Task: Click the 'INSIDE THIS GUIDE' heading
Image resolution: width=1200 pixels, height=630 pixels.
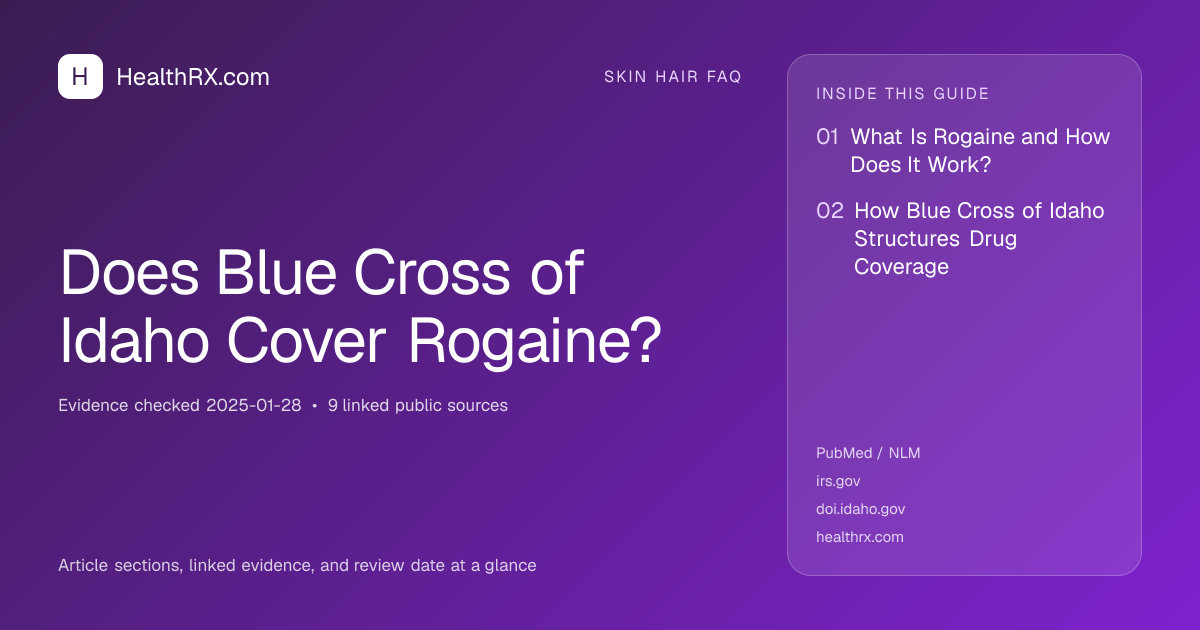Action: click(903, 94)
